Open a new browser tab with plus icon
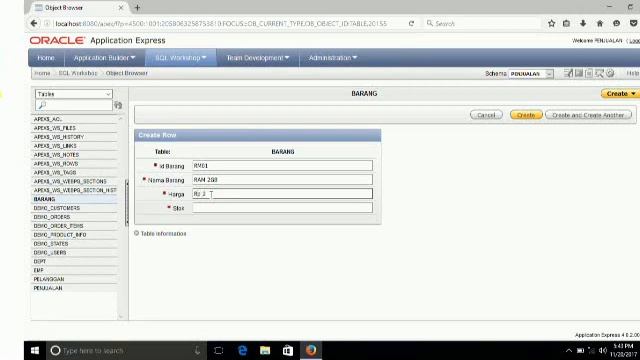The height and width of the screenshot is (360, 640). pyautogui.click(x=137, y=7)
